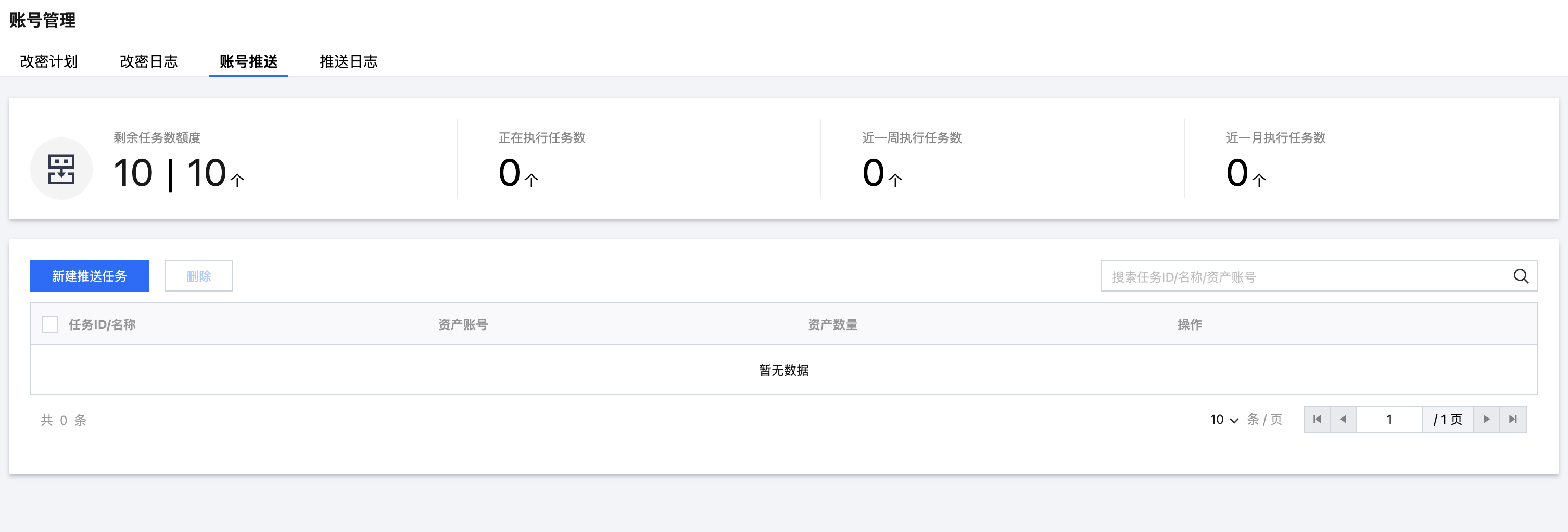Open the 推送日志 tab

tap(348, 61)
